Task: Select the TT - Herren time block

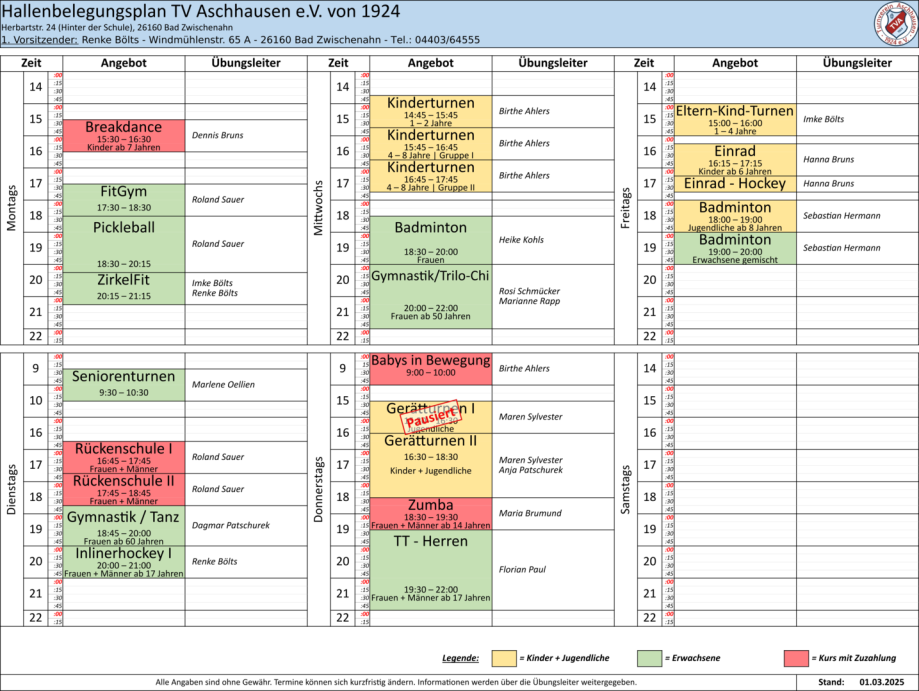Action: [431, 568]
